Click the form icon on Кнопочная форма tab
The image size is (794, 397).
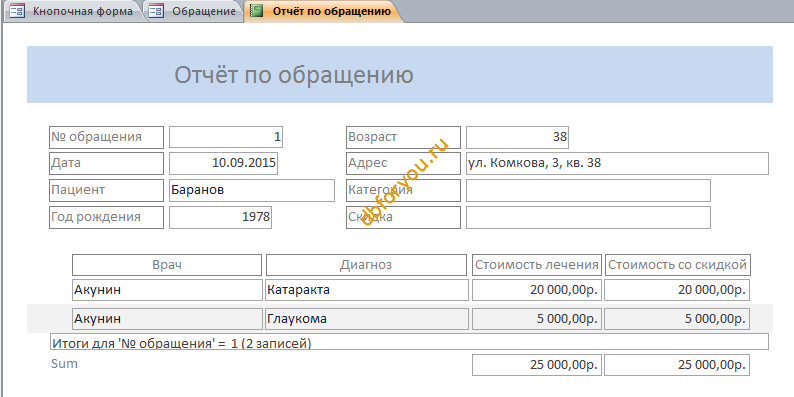pyautogui.click(x=17, y=11)
